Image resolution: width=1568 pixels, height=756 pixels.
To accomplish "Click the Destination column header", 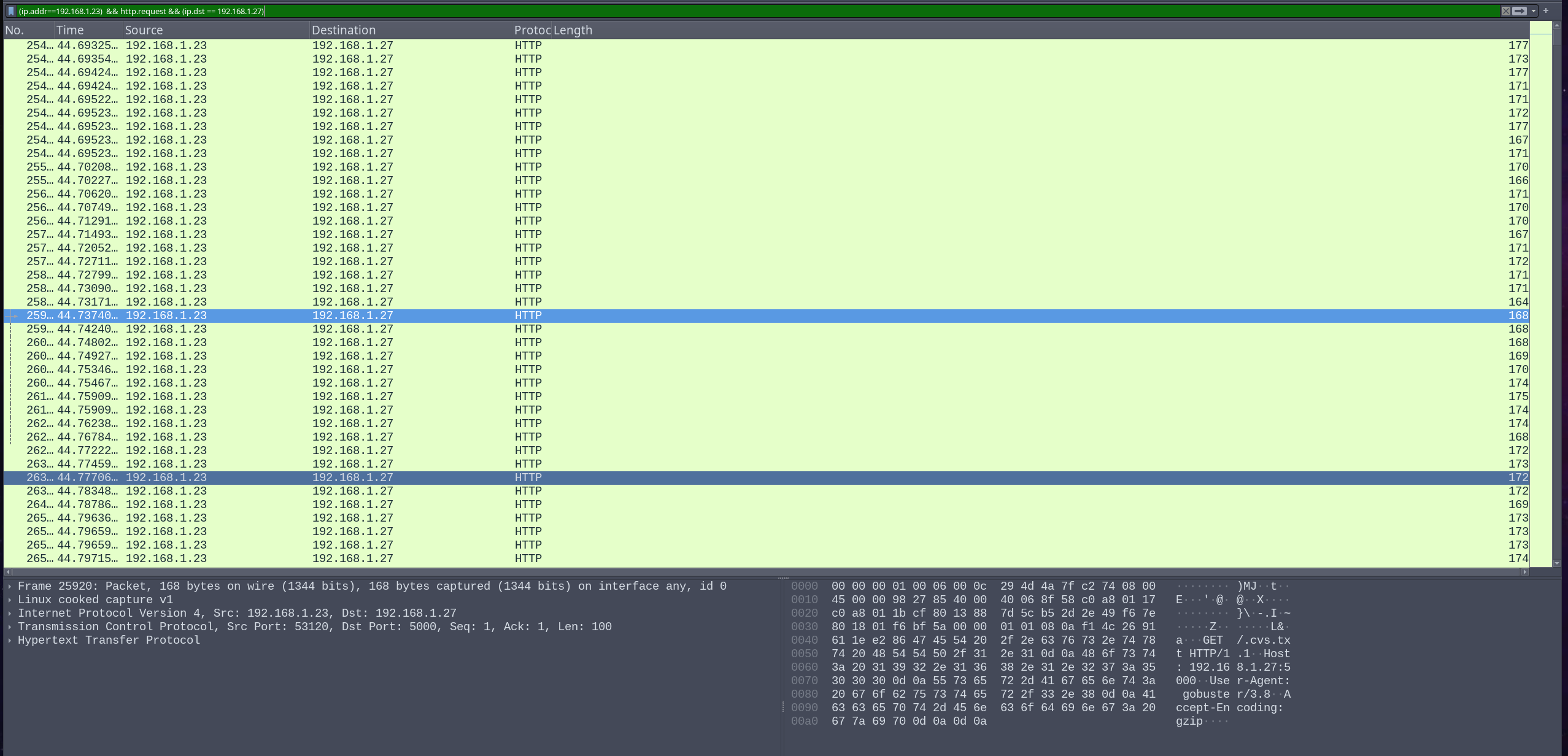I will coord(343,30).
